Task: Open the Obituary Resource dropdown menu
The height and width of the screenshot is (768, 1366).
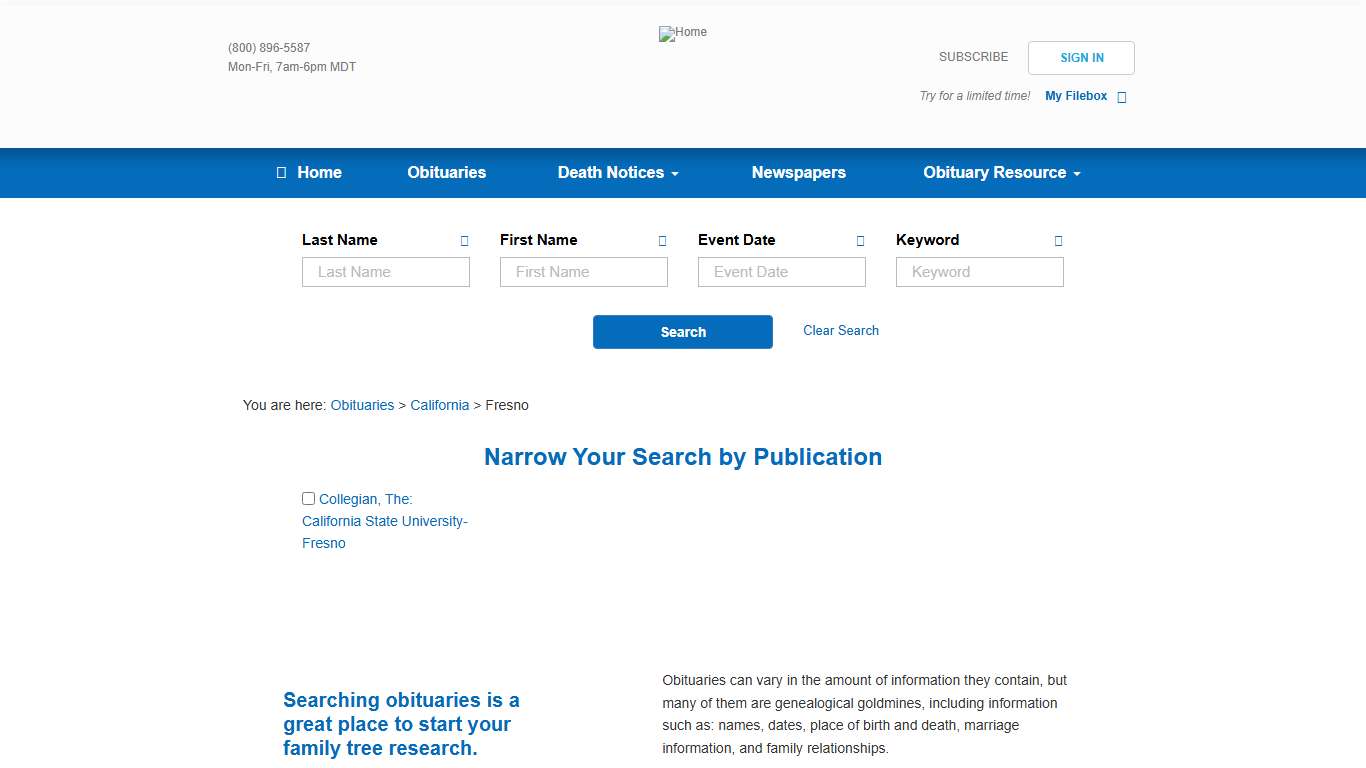Action: point(1001,173)
